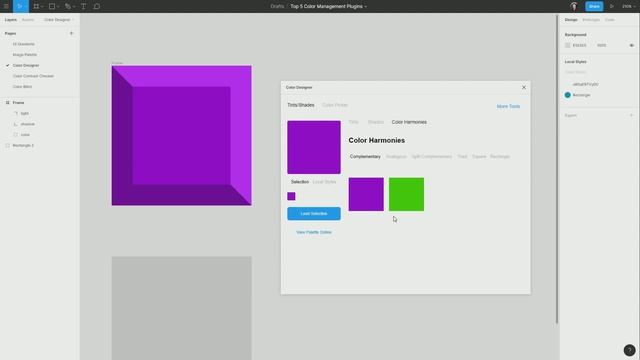Select the Rectangle 1 layer
The image size is (640, 360).
click(x=23, y=145)
